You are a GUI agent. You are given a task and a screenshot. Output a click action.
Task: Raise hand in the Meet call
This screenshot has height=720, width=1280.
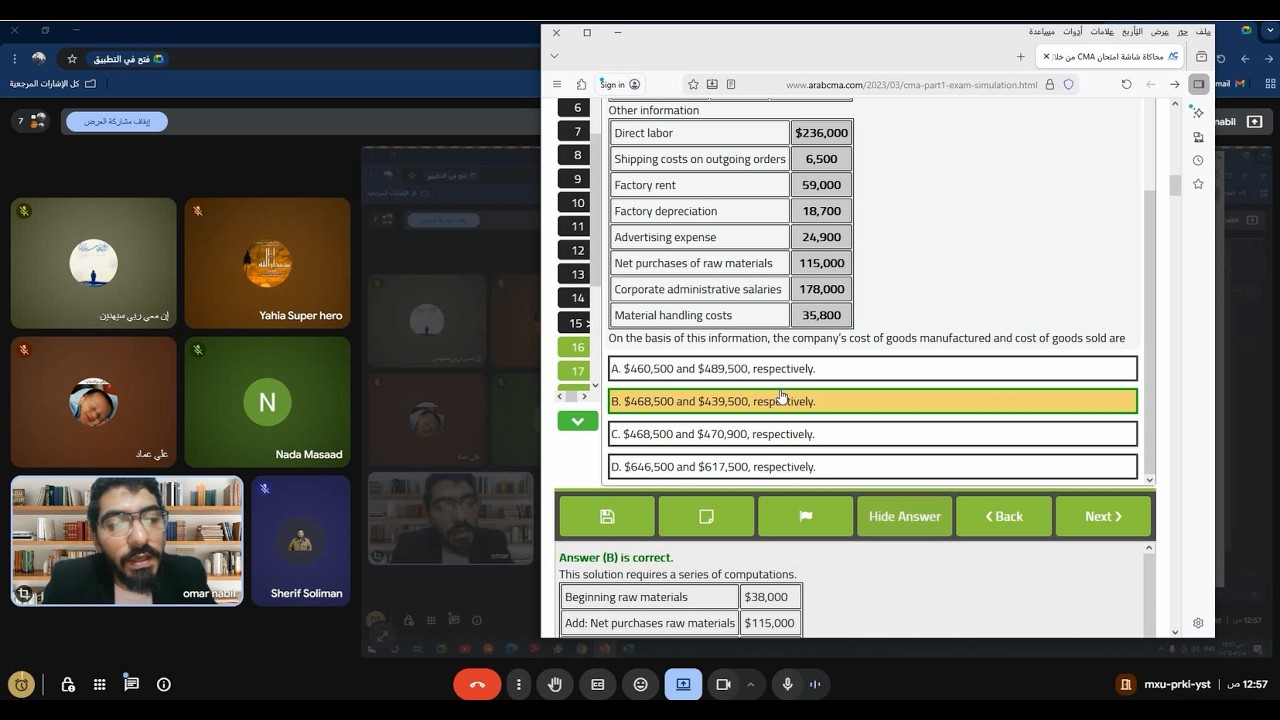(x=555, y=684)
